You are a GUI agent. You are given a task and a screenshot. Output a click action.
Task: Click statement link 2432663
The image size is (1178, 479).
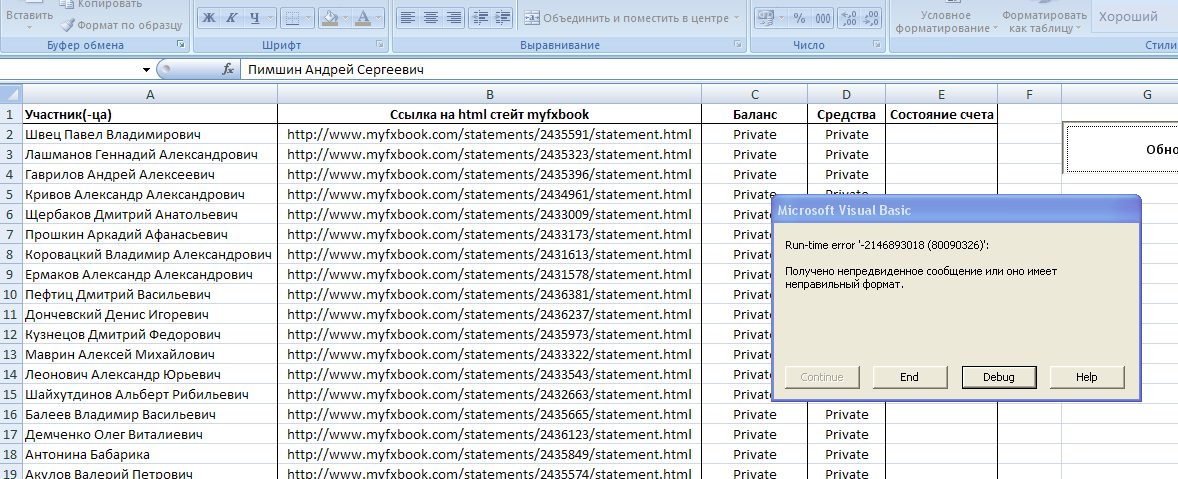[x=489, y=394]
